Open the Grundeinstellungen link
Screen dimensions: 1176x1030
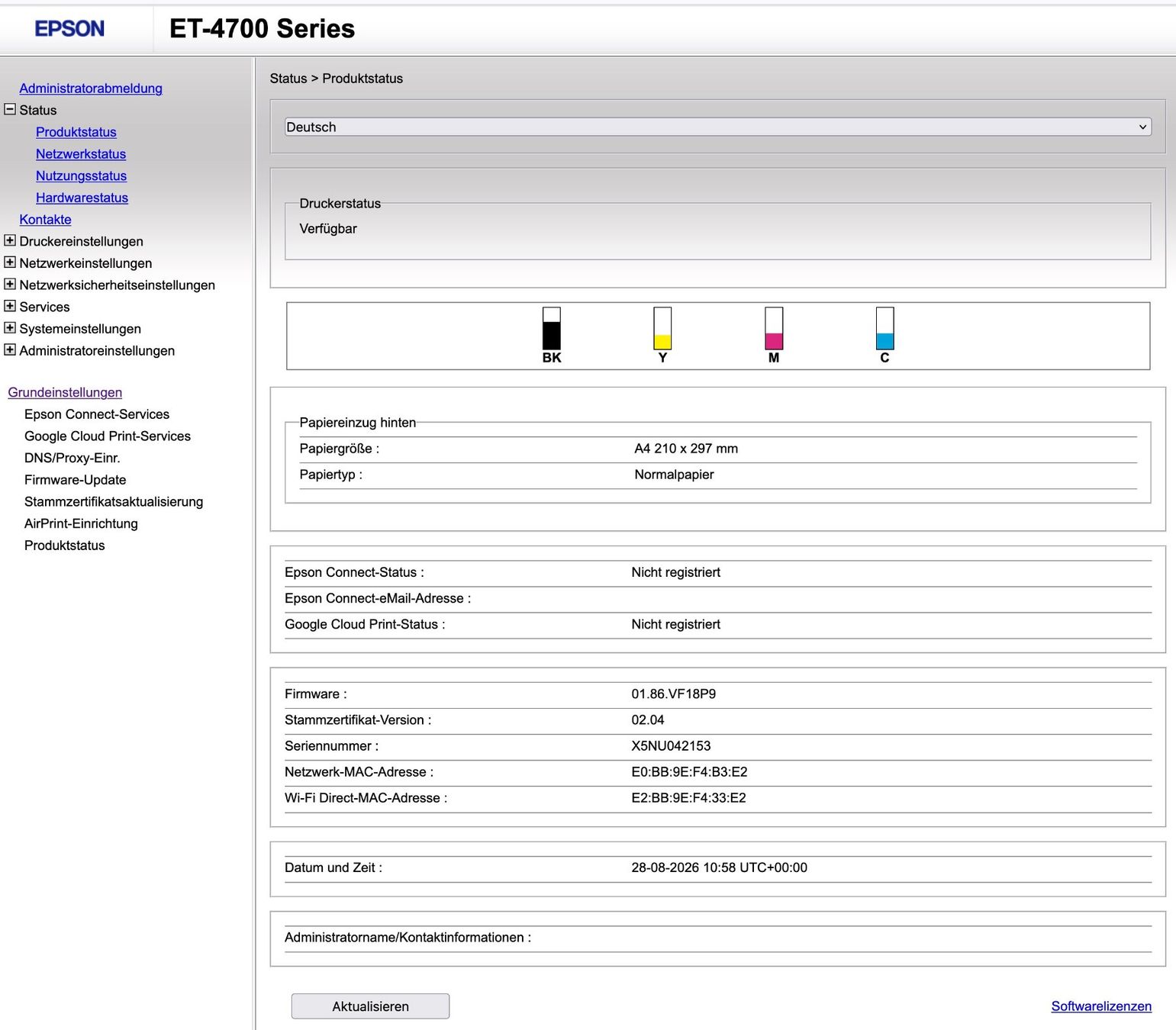pos(65,392)
